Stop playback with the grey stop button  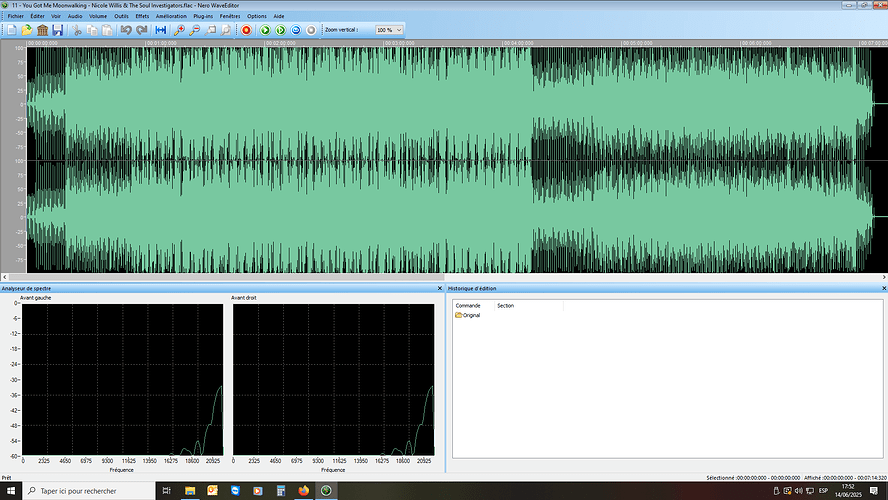click(x=311, y=30)
